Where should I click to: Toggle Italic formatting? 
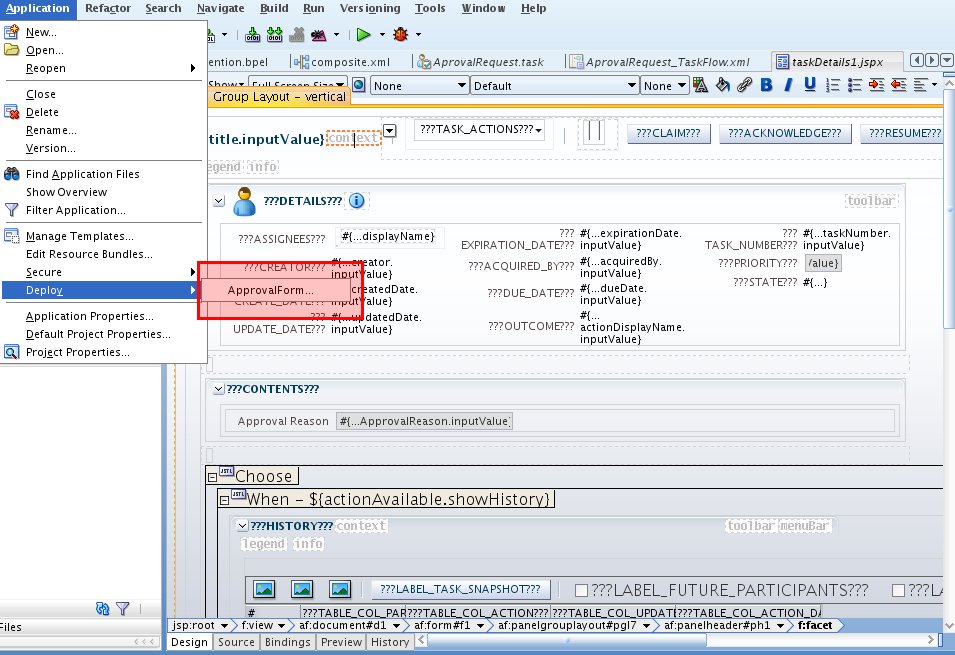pos(788,85)
